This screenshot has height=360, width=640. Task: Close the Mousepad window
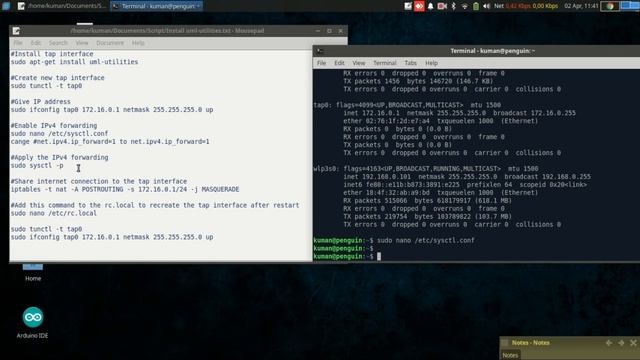coord(341,31)
